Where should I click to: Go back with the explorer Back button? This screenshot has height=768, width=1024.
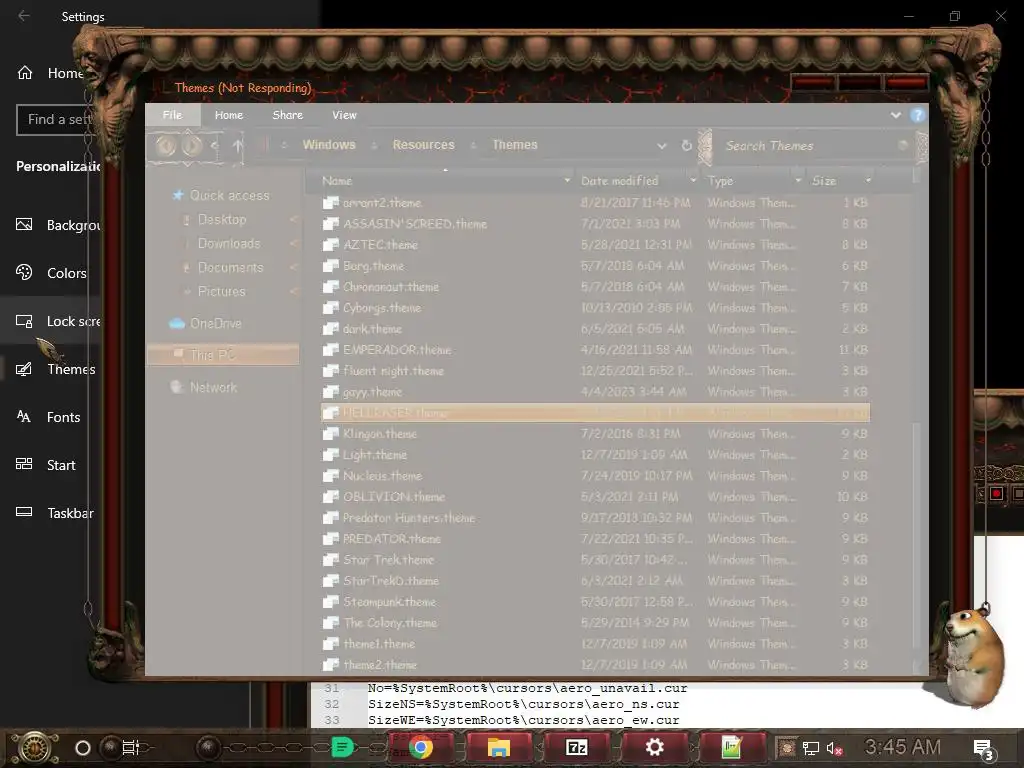pos(165,145)
